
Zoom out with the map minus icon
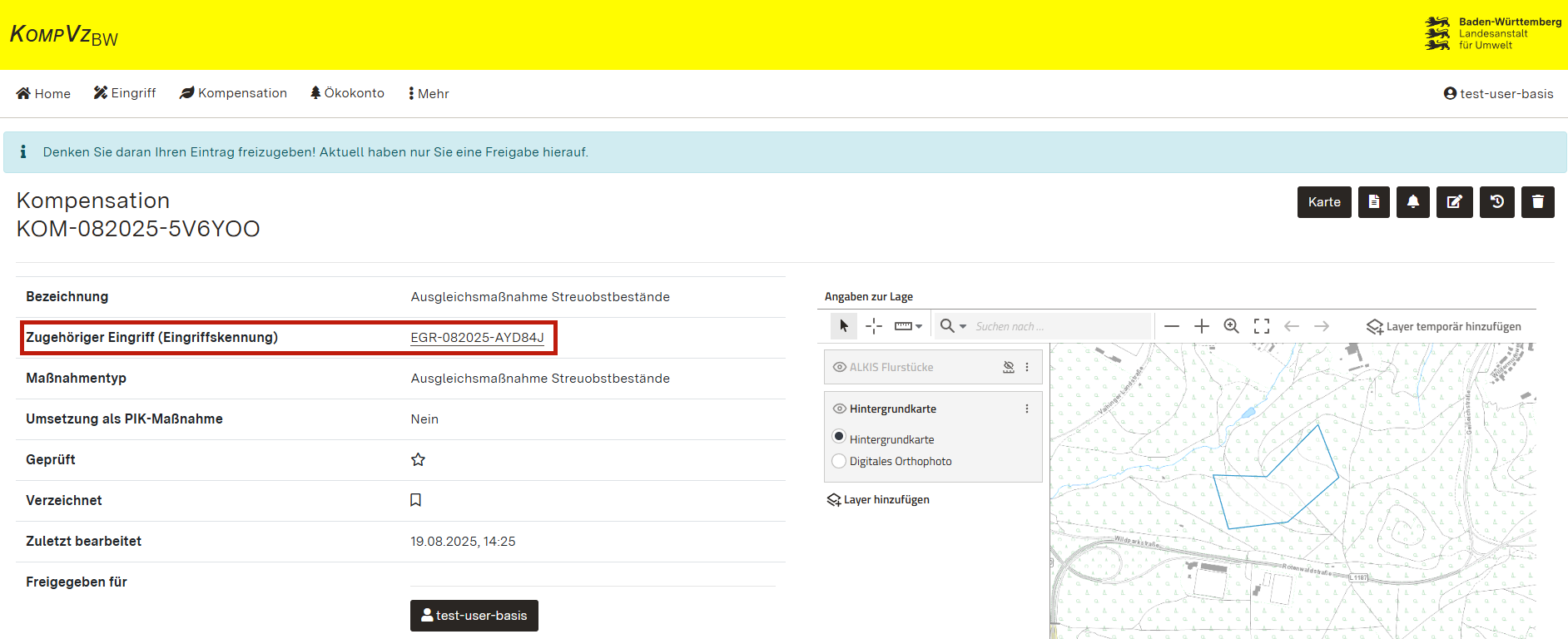(x=1171, y=326)
